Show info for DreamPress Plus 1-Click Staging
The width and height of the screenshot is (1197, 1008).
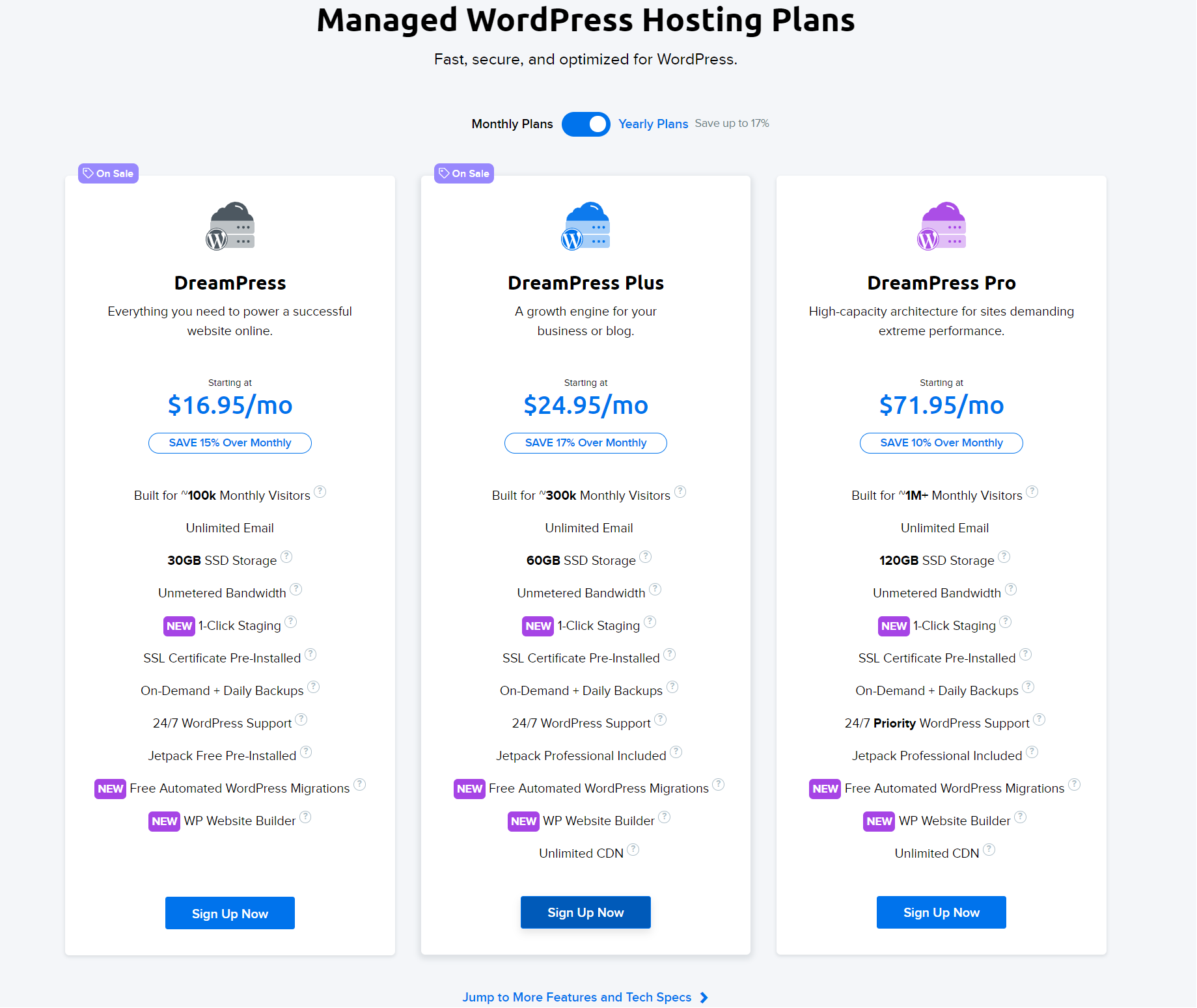click(650, 621)
